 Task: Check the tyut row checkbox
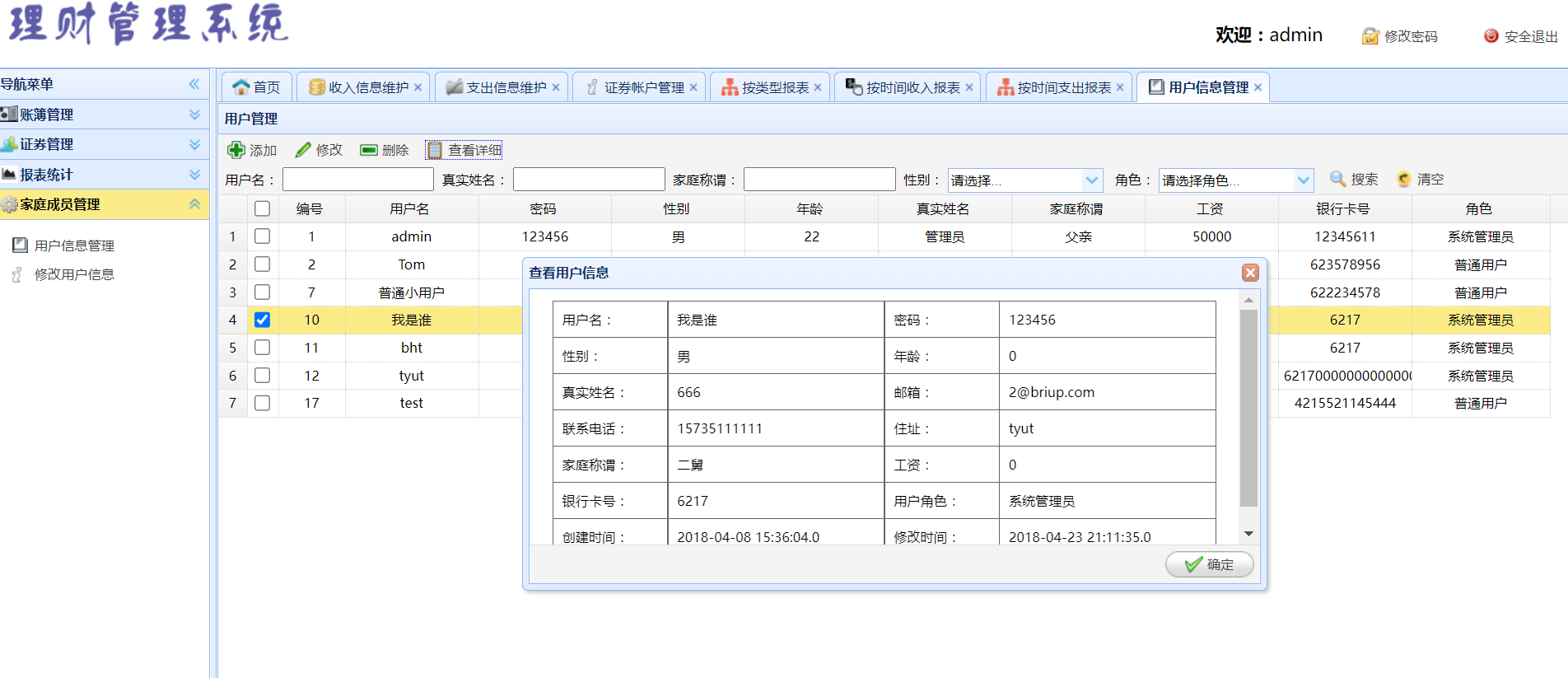(x=262, y=375)
